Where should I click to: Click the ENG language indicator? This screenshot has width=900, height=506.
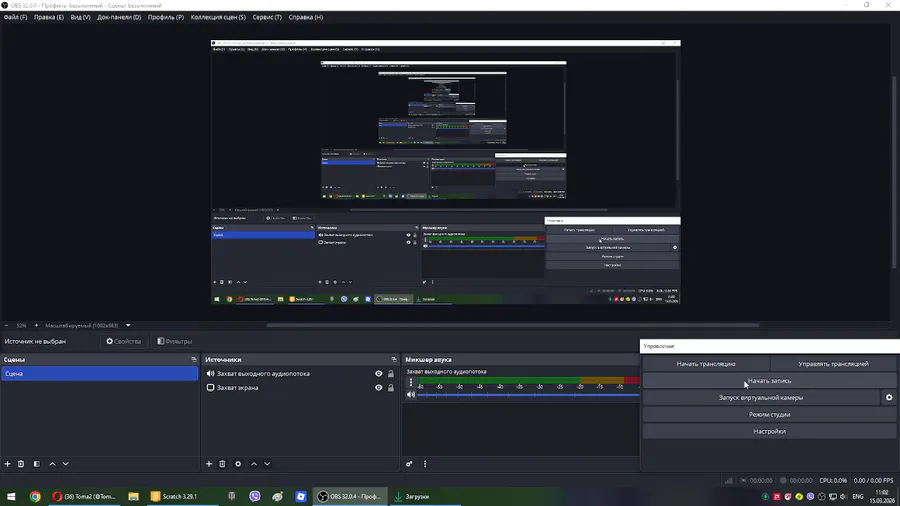tap(858, 496)
